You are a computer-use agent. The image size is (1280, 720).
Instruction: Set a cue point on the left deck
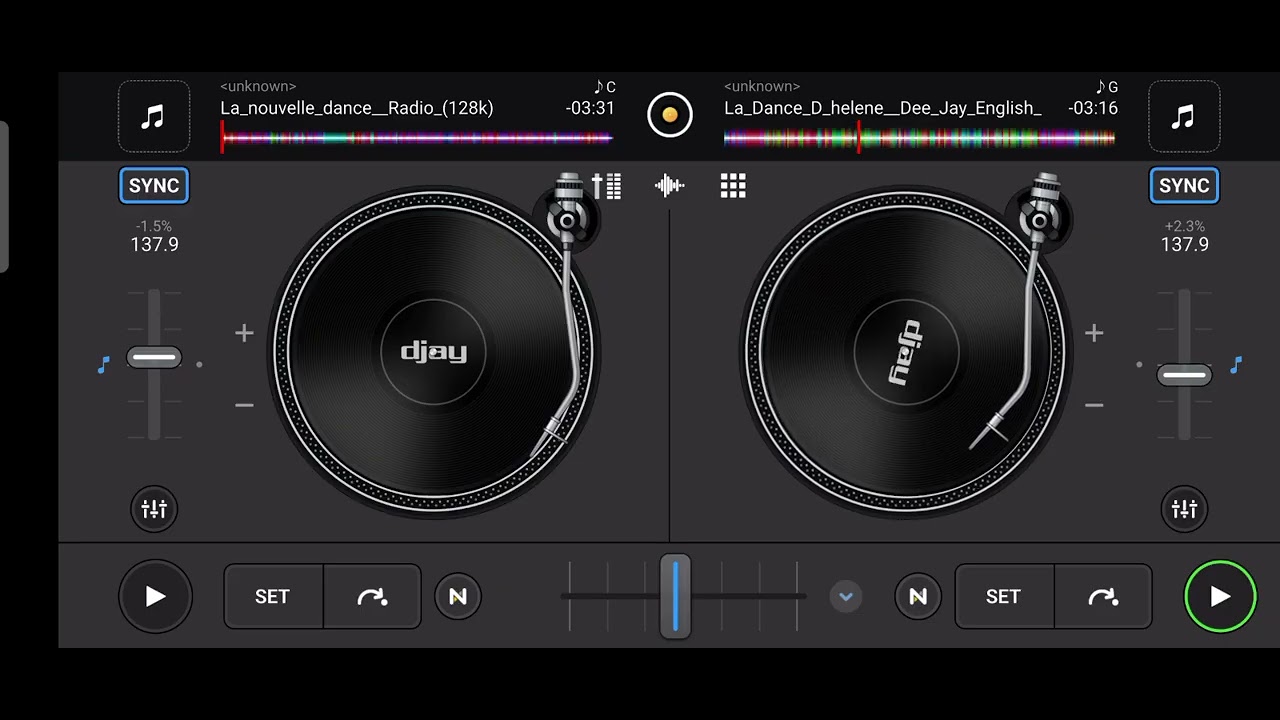click(273, 597)
